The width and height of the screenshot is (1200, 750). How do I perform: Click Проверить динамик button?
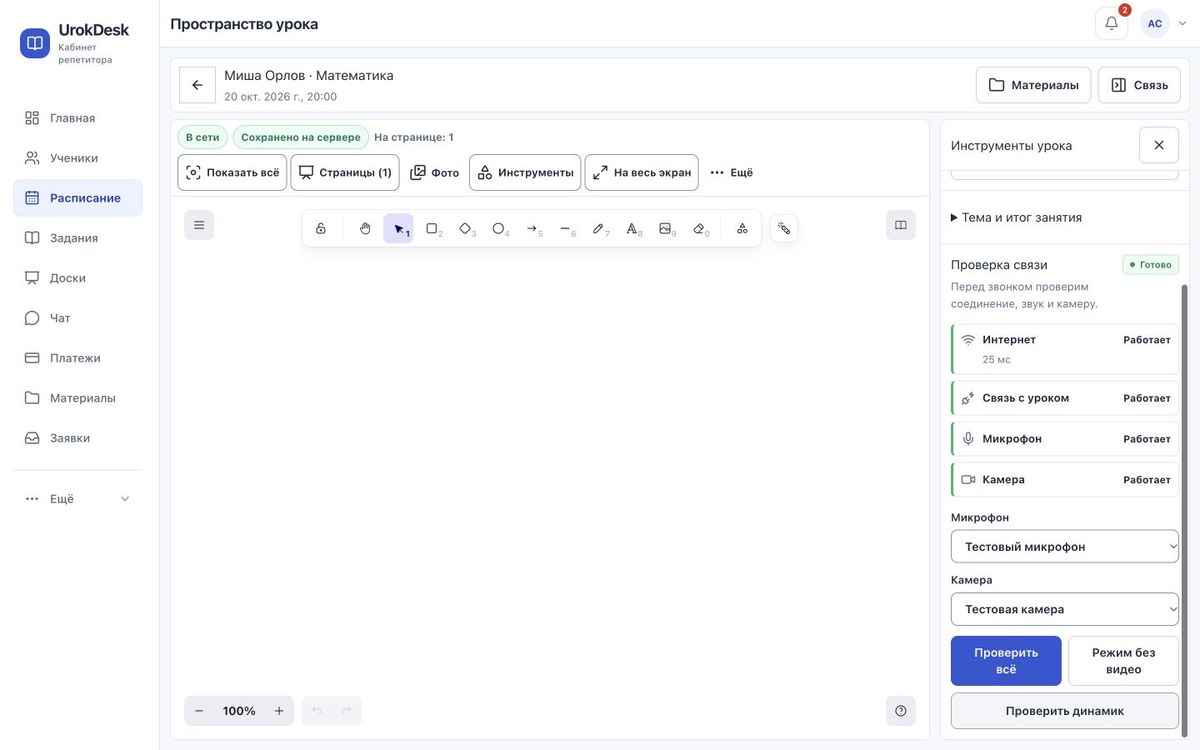1065,711
